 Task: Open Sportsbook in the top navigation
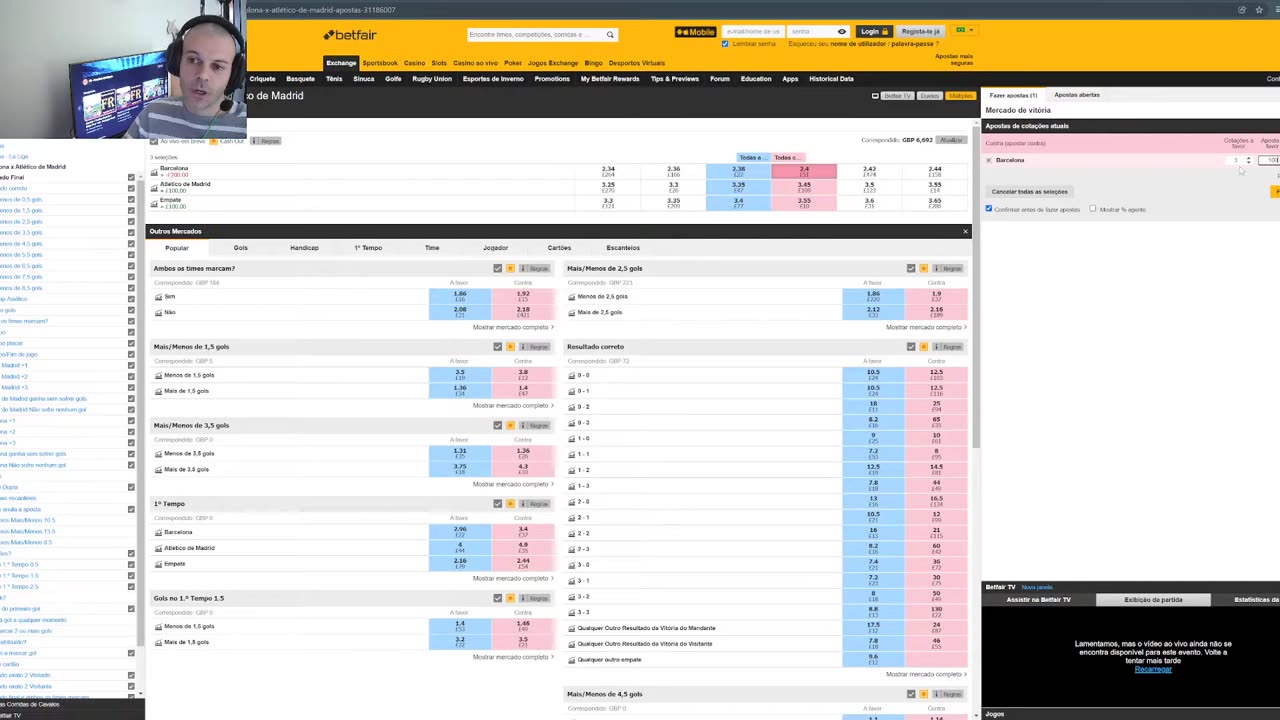[x=380, y=63]
